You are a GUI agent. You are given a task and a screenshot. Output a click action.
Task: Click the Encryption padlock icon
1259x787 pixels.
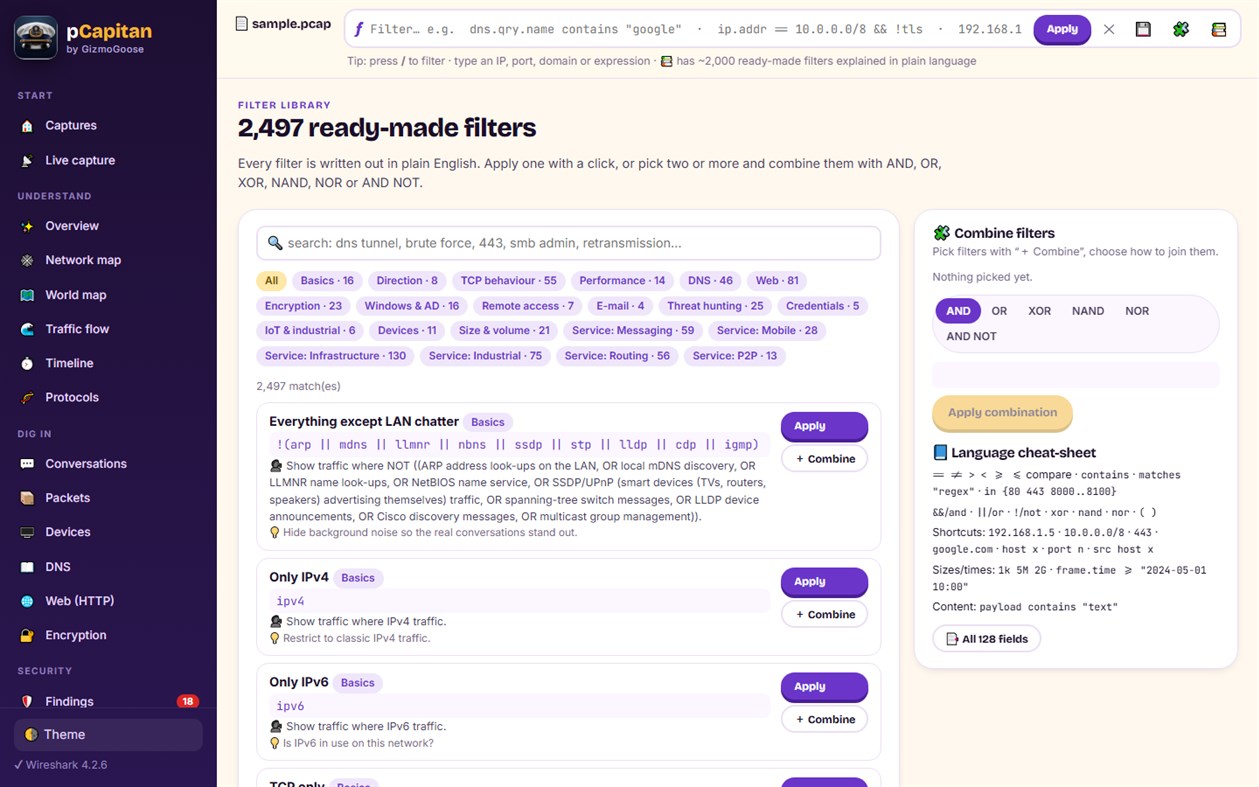(x=27, y=635)
